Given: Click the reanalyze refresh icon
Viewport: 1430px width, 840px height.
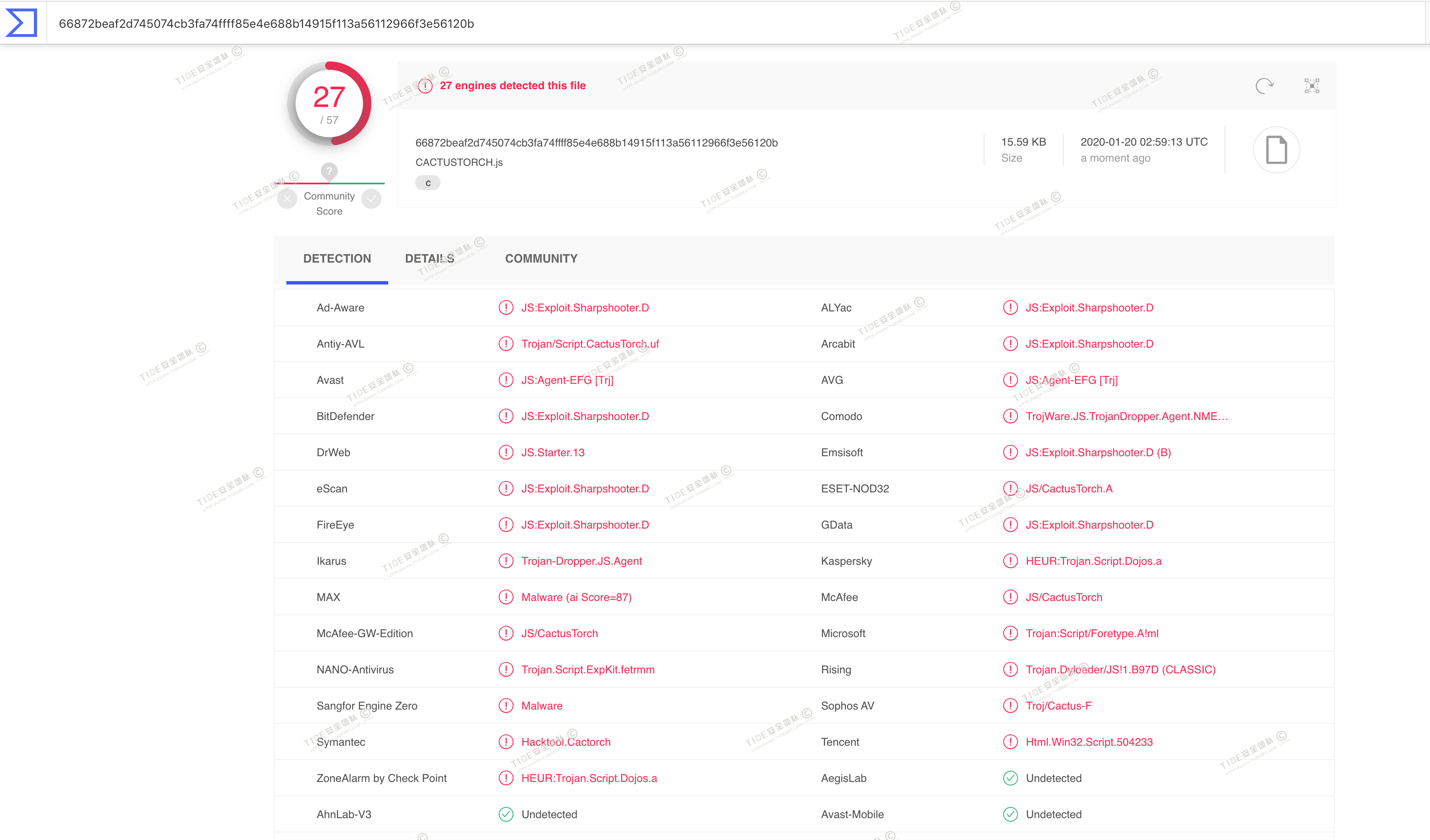Looking at the screenshot, I should [1264, 86].
